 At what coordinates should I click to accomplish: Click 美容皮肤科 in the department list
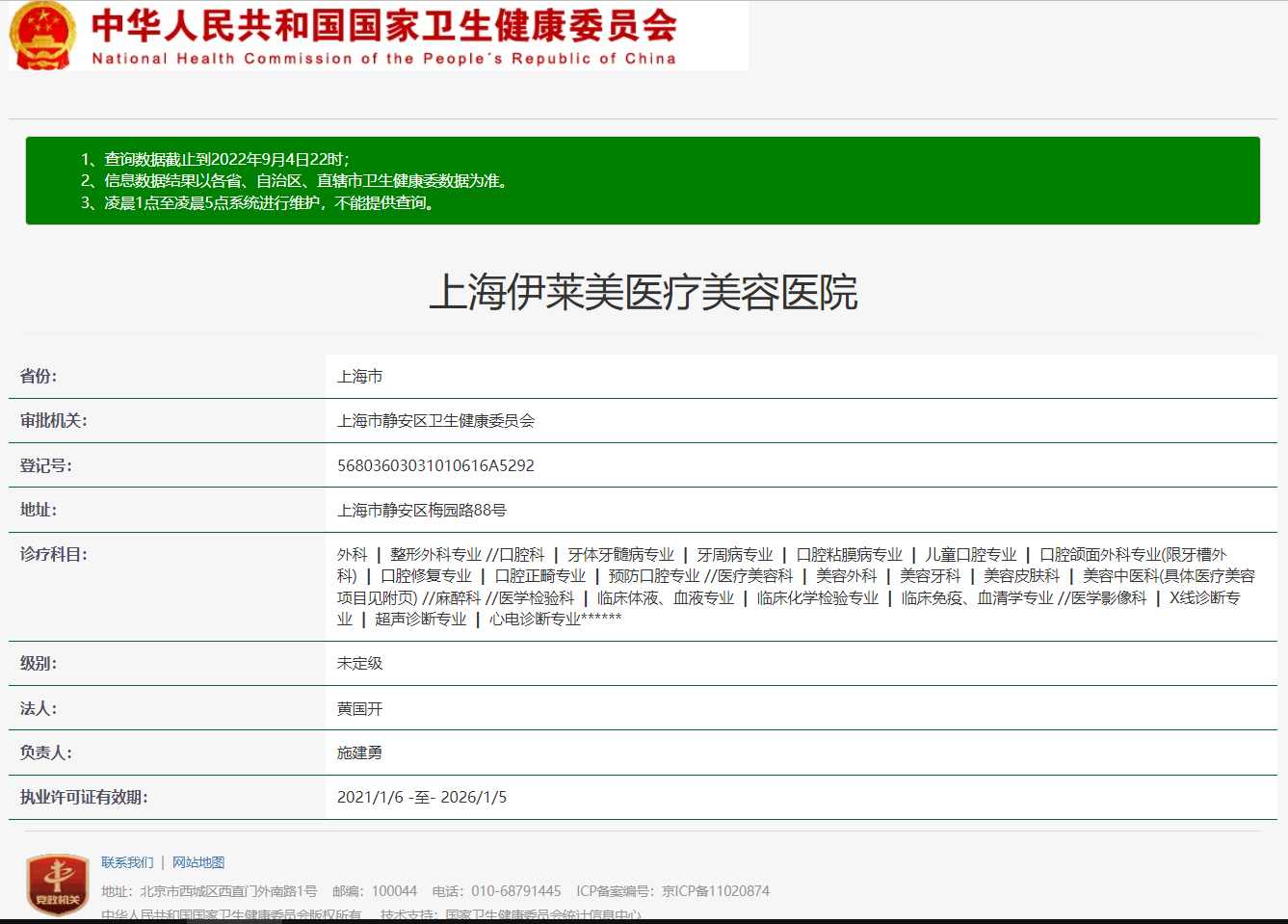tap(1021, 576)
